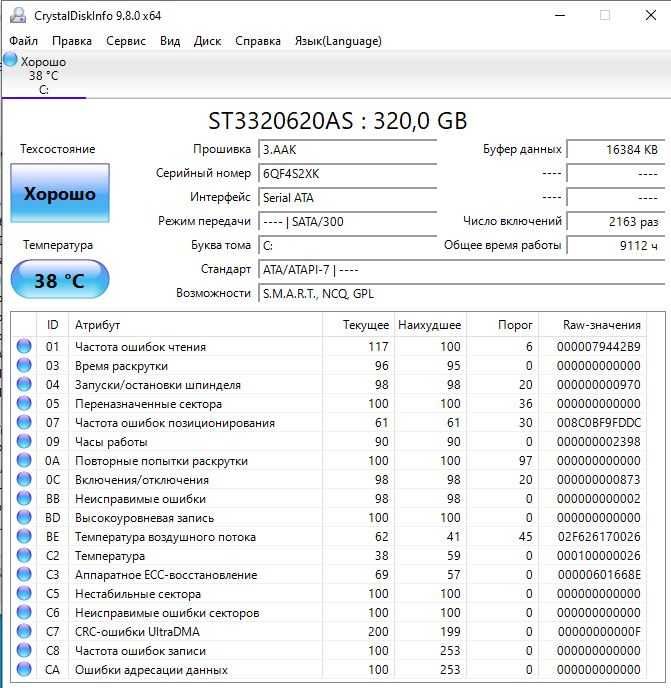The image size is (671, 688).
Task: Click the Наихудшее column header
Action: pyautogui.click(x=430, y=325)
